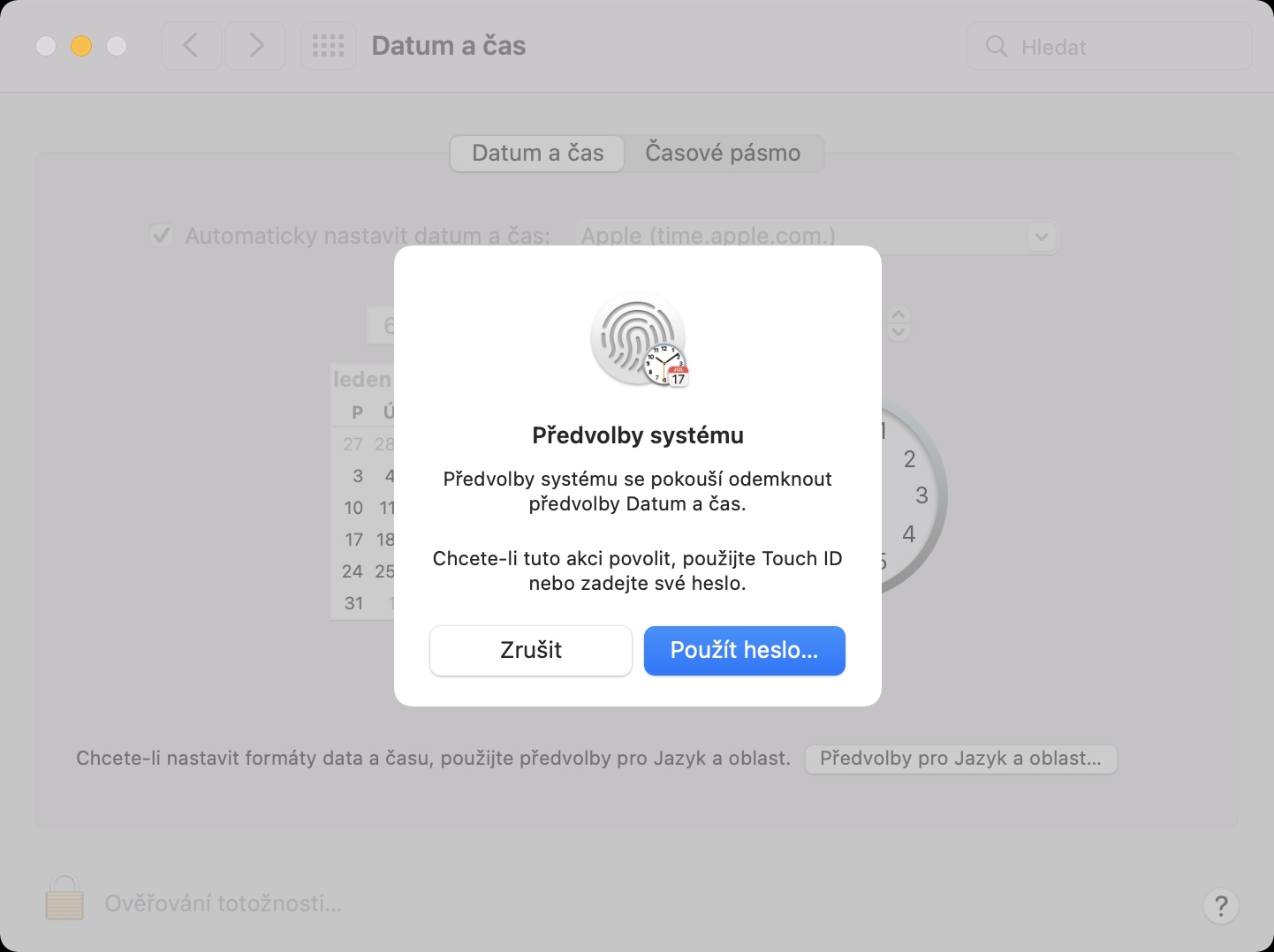Open Předvolby pro Jazyk a oblast…
The height and width of the screenshot is (952, 1274).
point(961,759)
